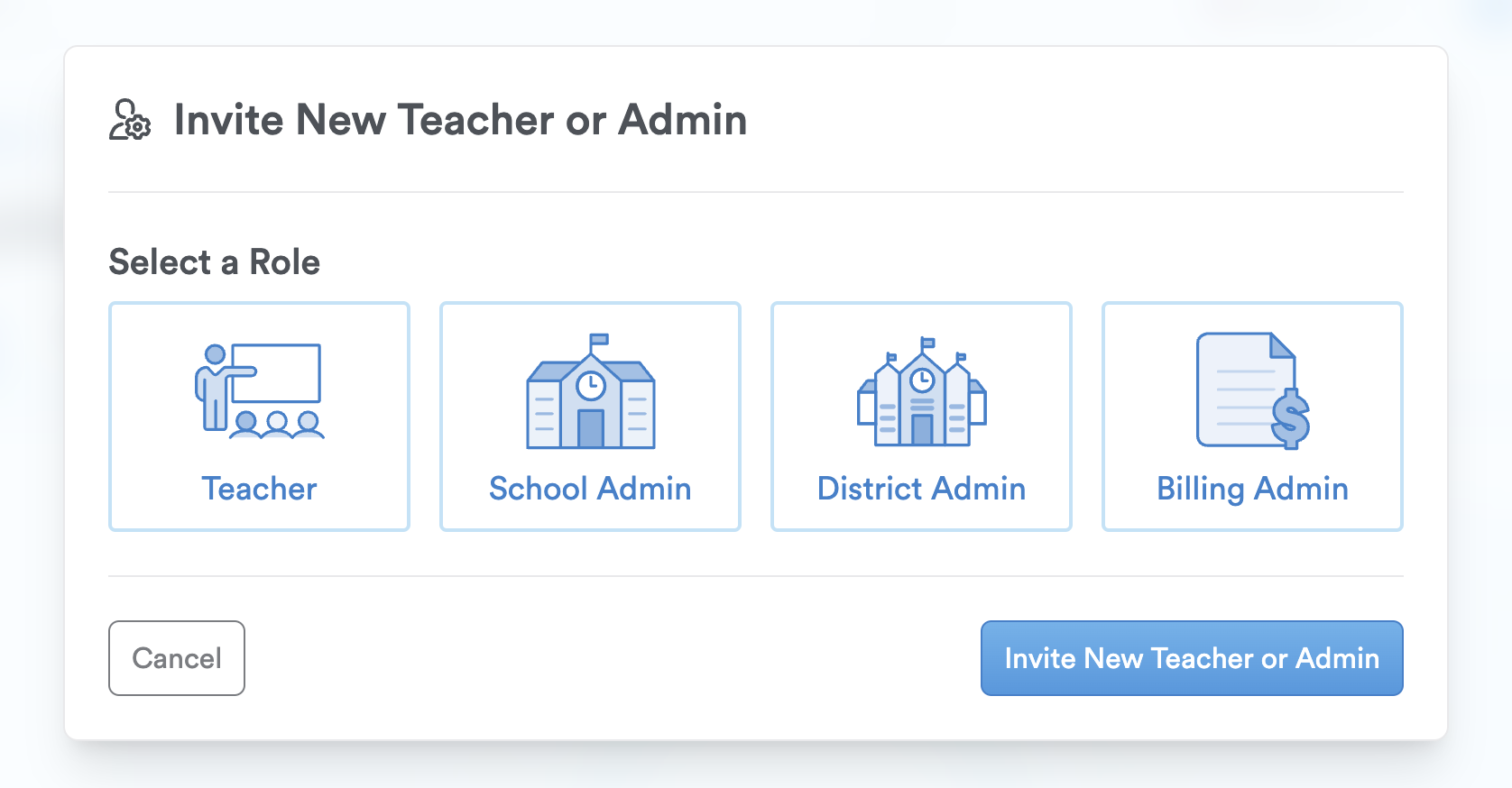Click the "Teacher" text label
The height and width of the screenshot is (788, 1512).
[259, 489]
